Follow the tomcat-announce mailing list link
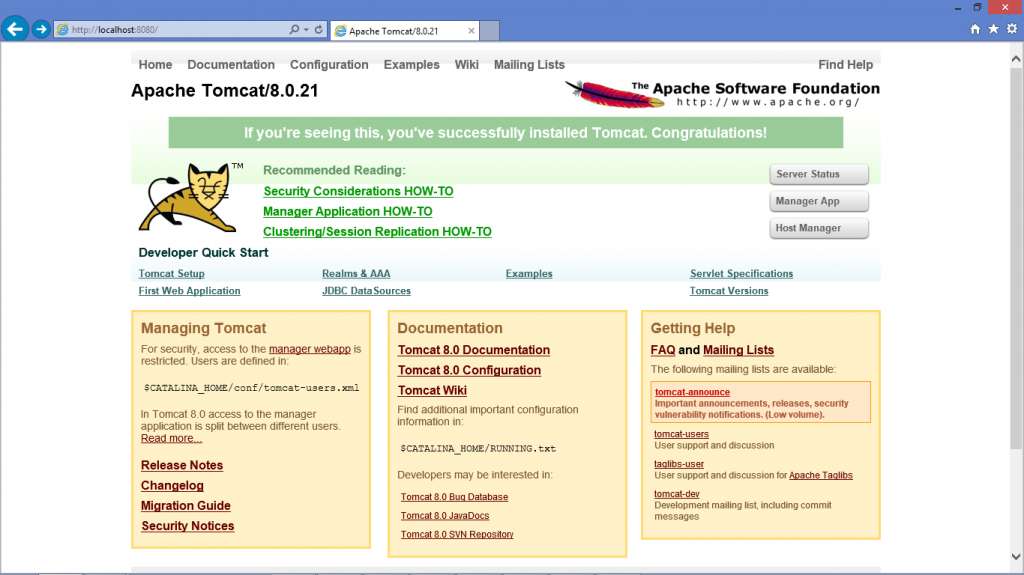 (x=692, y=392)
